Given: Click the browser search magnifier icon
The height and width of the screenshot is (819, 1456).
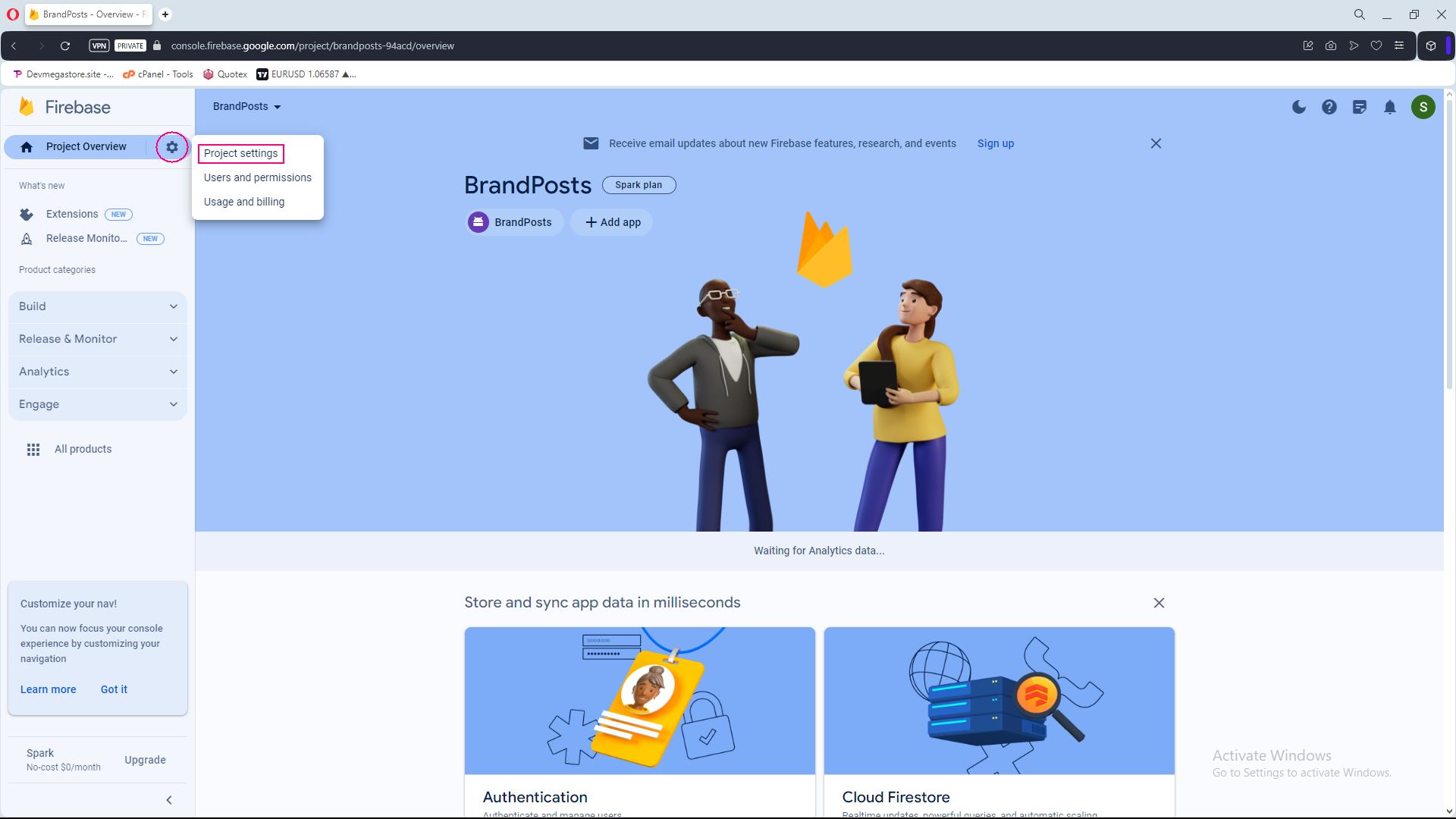Looking at the screenshot, I should point(1360,14).
